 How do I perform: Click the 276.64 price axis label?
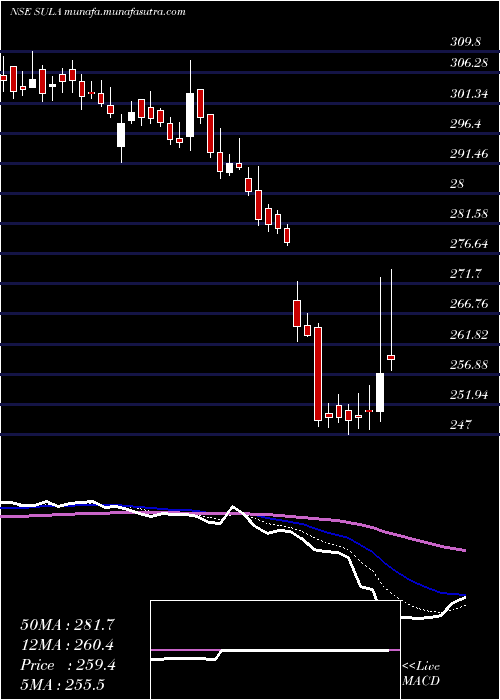469,244
